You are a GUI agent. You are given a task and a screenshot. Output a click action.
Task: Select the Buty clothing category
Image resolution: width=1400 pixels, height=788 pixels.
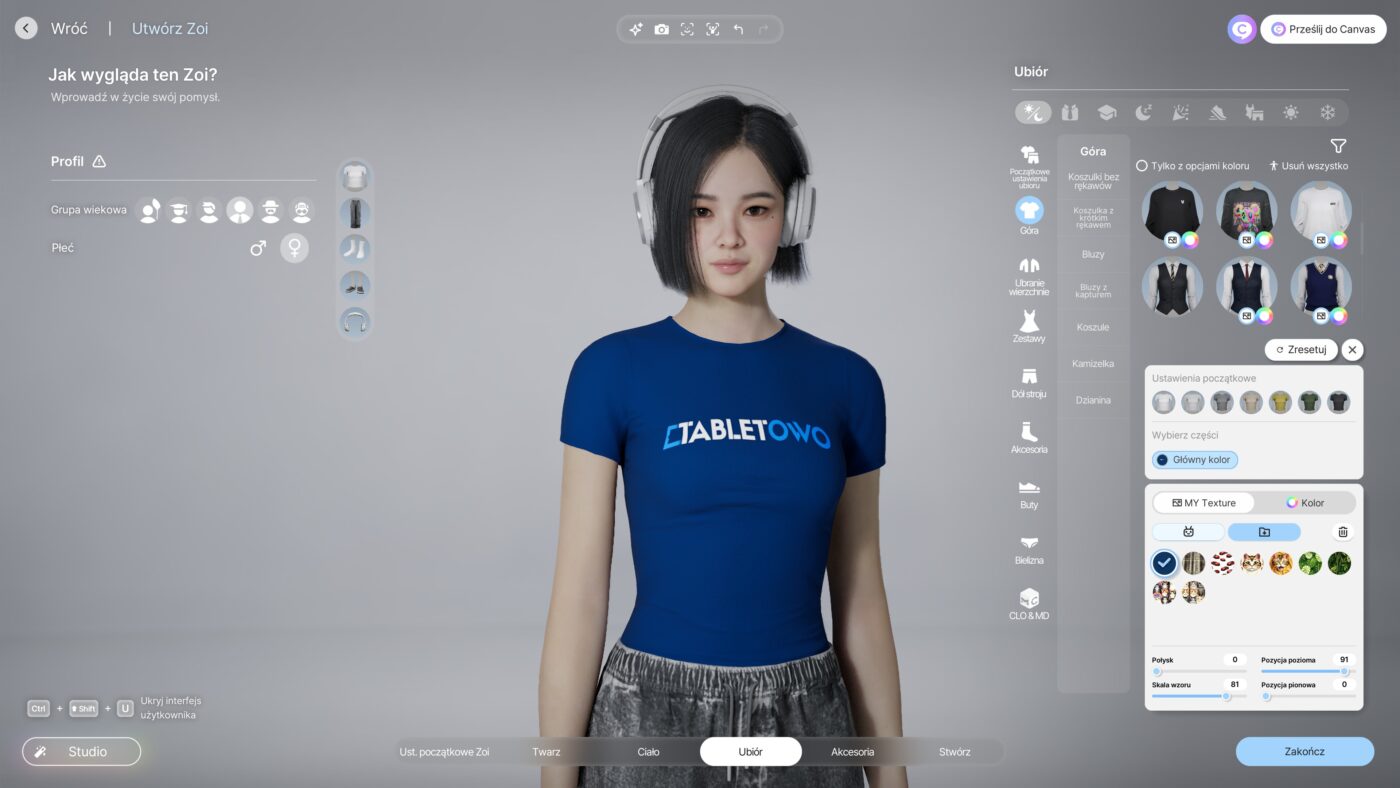(1029, 494)
